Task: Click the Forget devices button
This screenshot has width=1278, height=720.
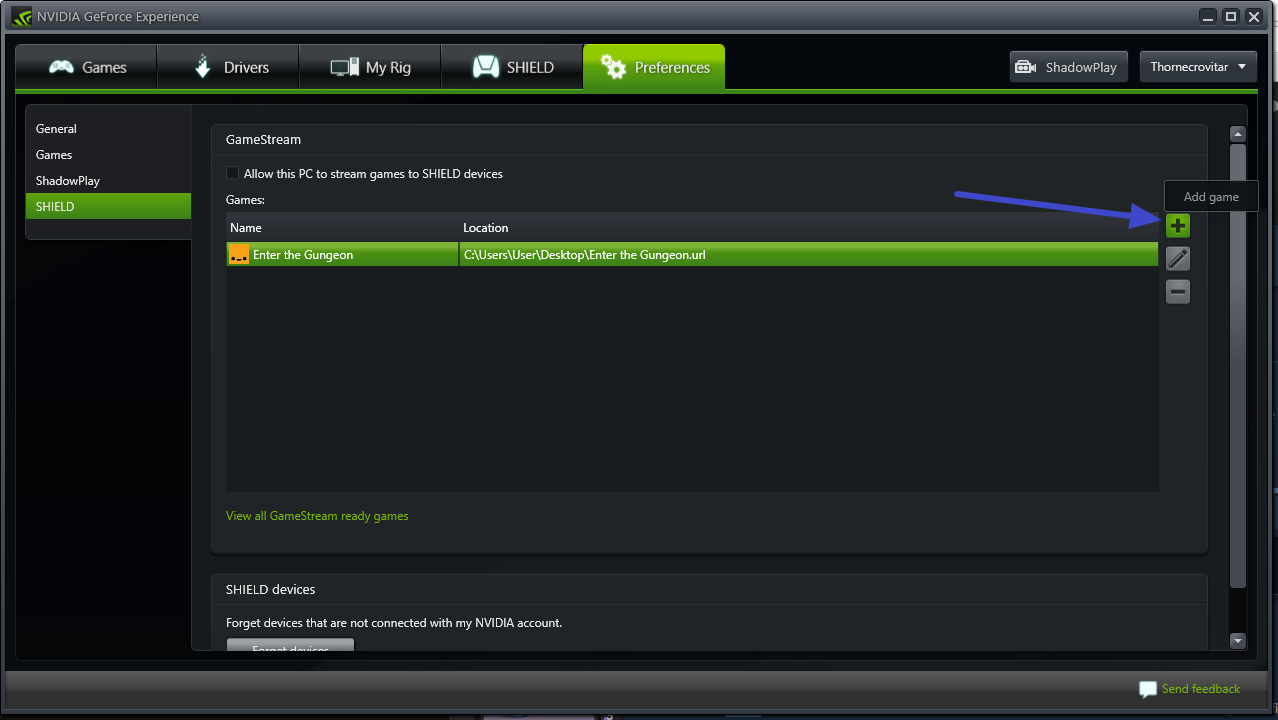Action: 290,646
